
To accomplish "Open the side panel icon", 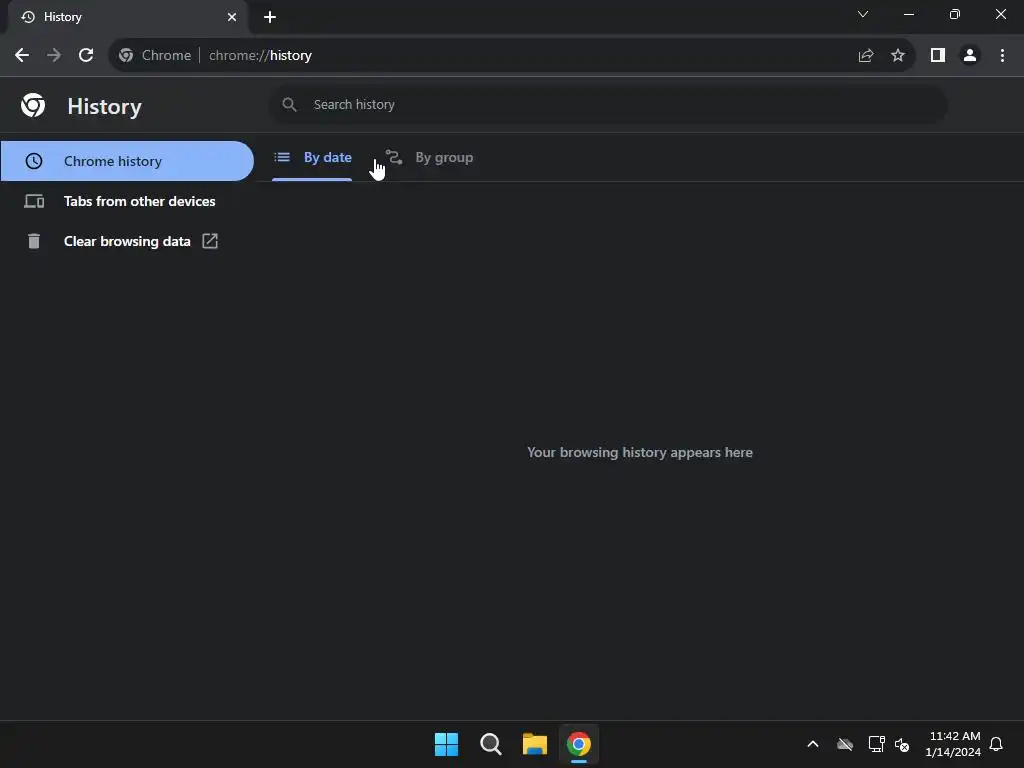I will click(x=938, y=56).
